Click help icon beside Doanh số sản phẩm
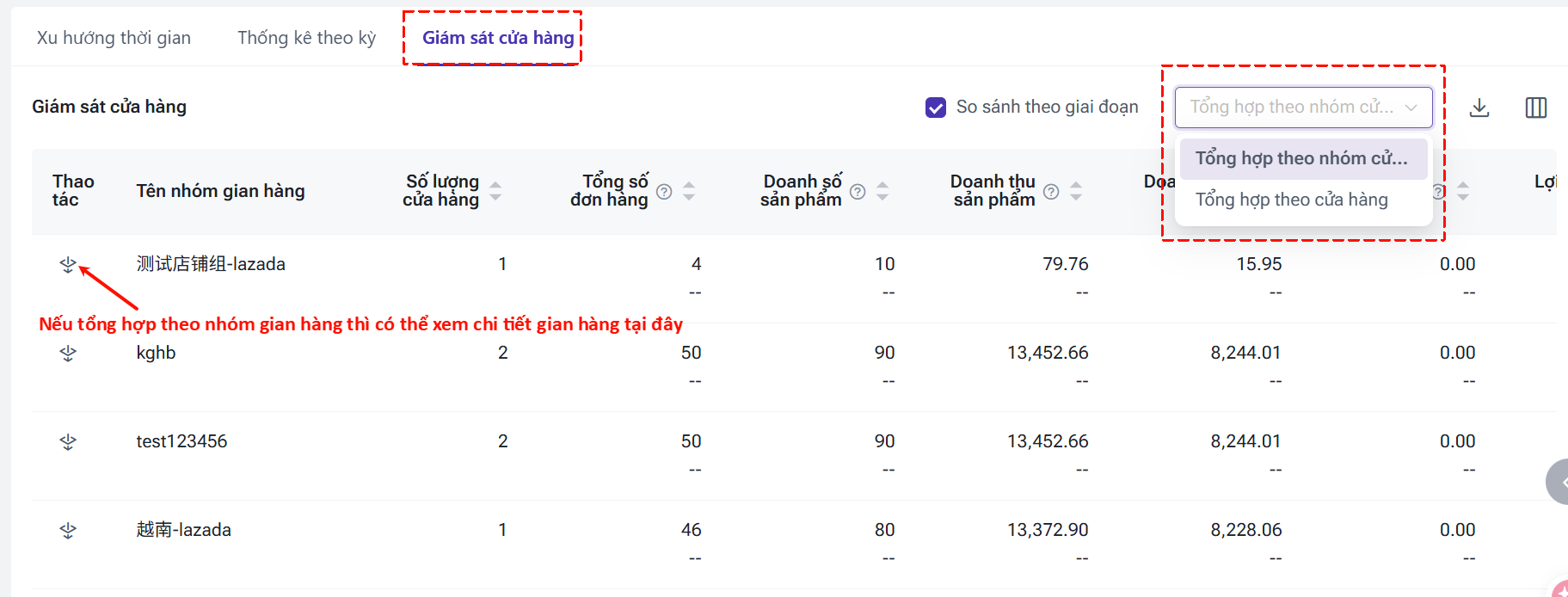This screenshot has width=1568, height=597. [x=858, y=192]
